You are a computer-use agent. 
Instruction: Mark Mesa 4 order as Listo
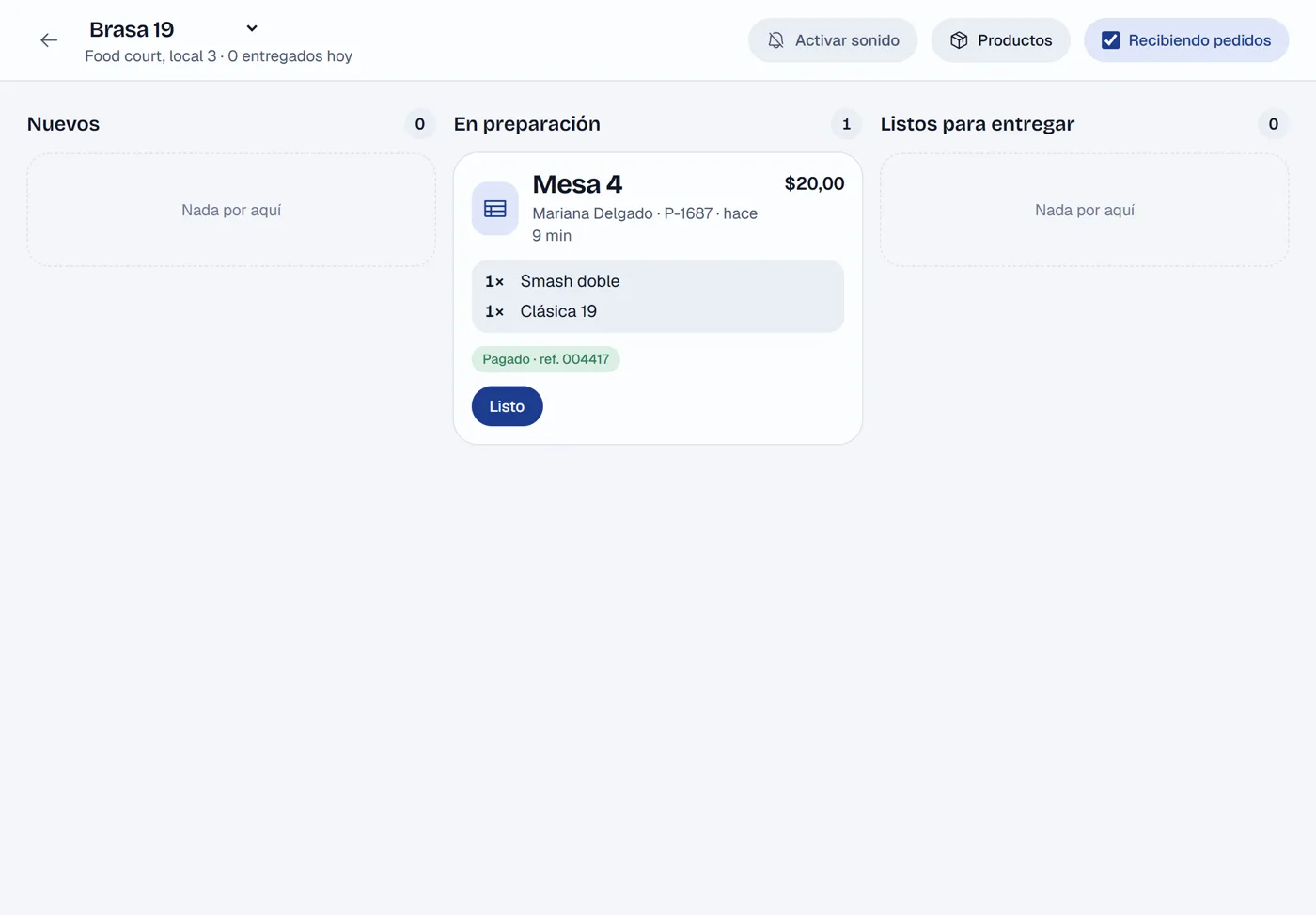tap(507, 406)
